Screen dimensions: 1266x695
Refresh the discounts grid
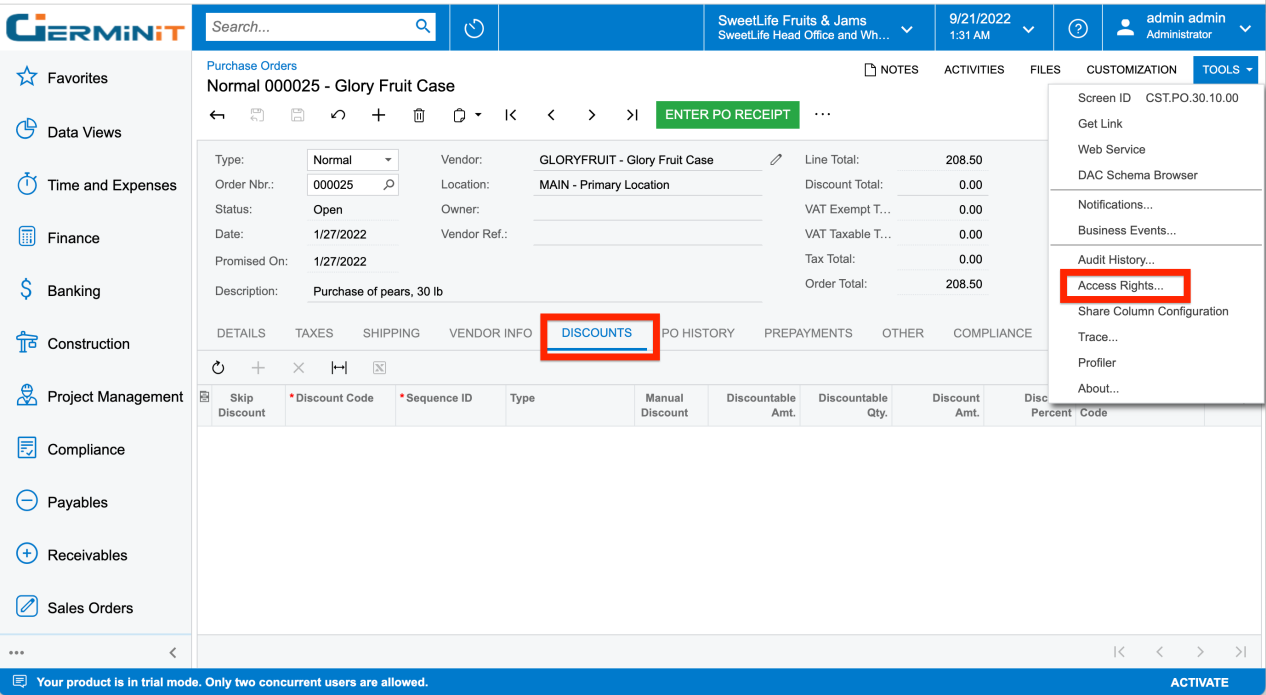point(218,368)
